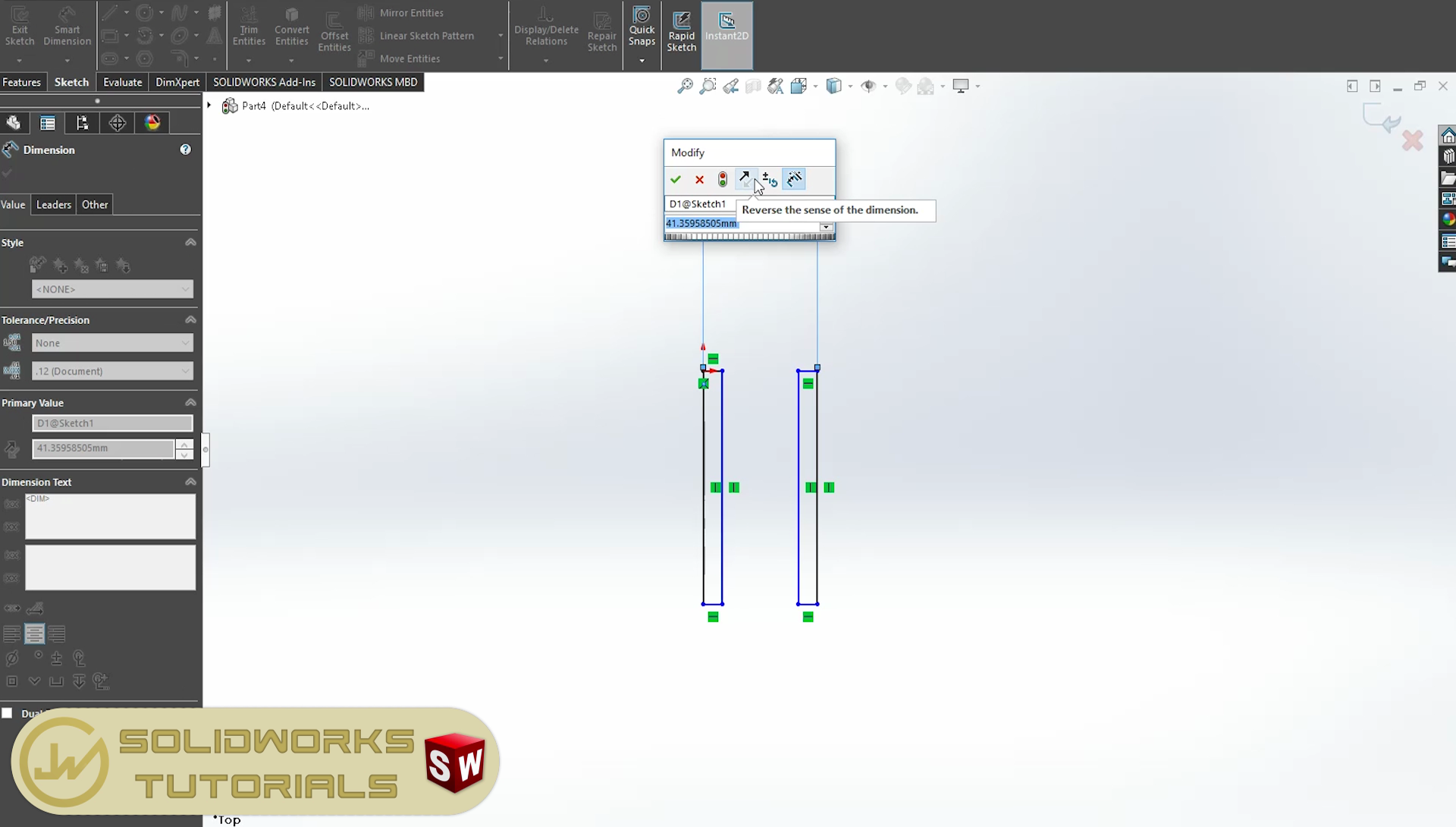This screenshot has height=827, width=1456.
Task: Expand the Part4 feature tree node
Action: pyautogui.click(x=209, y=105)
